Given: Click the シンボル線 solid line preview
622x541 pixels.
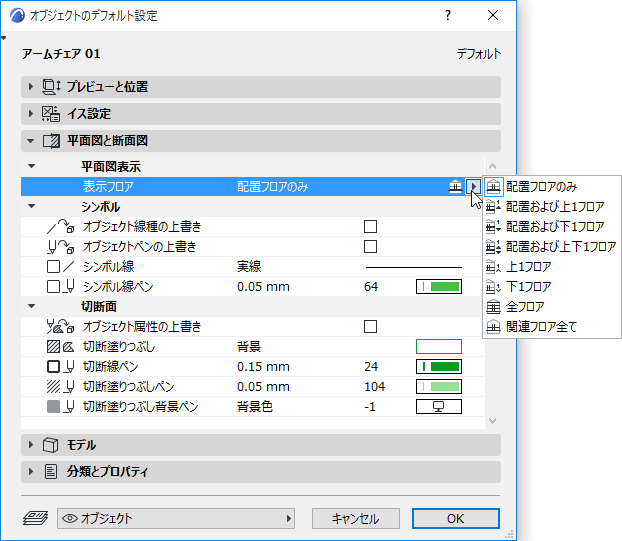Looking at the screenshot, I should point(414,267).
